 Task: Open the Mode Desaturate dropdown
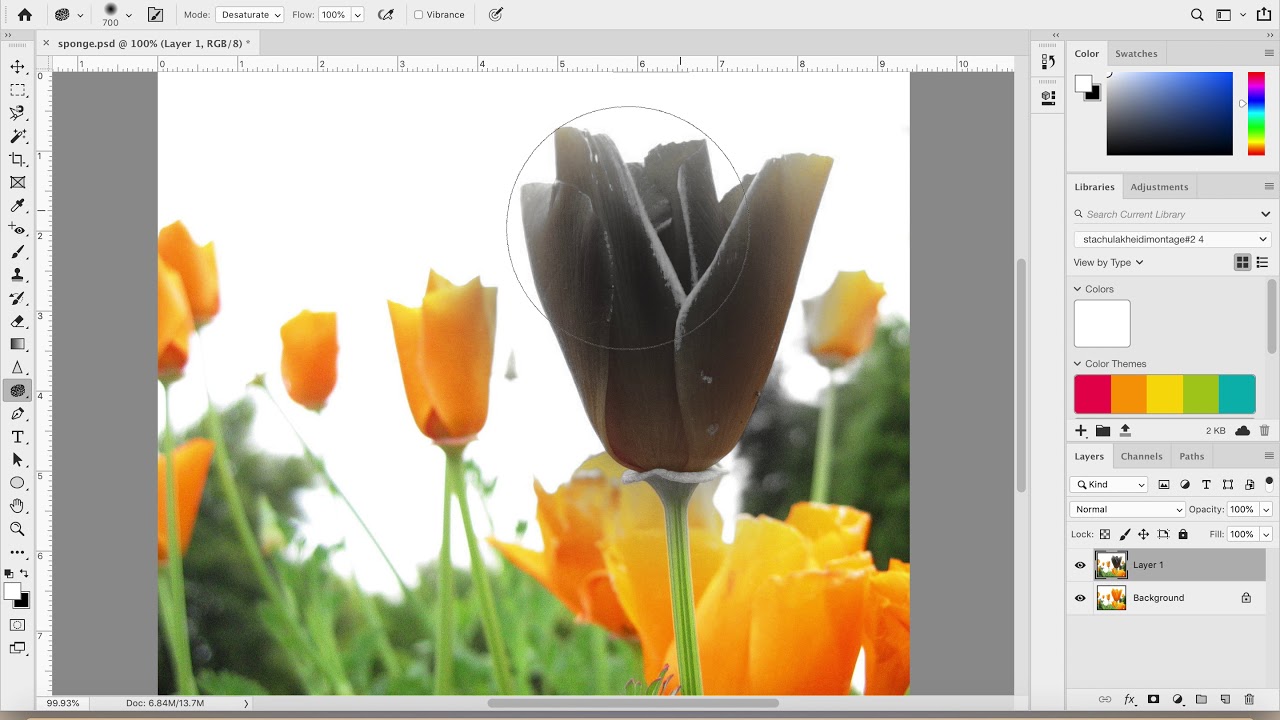point(249,15)
